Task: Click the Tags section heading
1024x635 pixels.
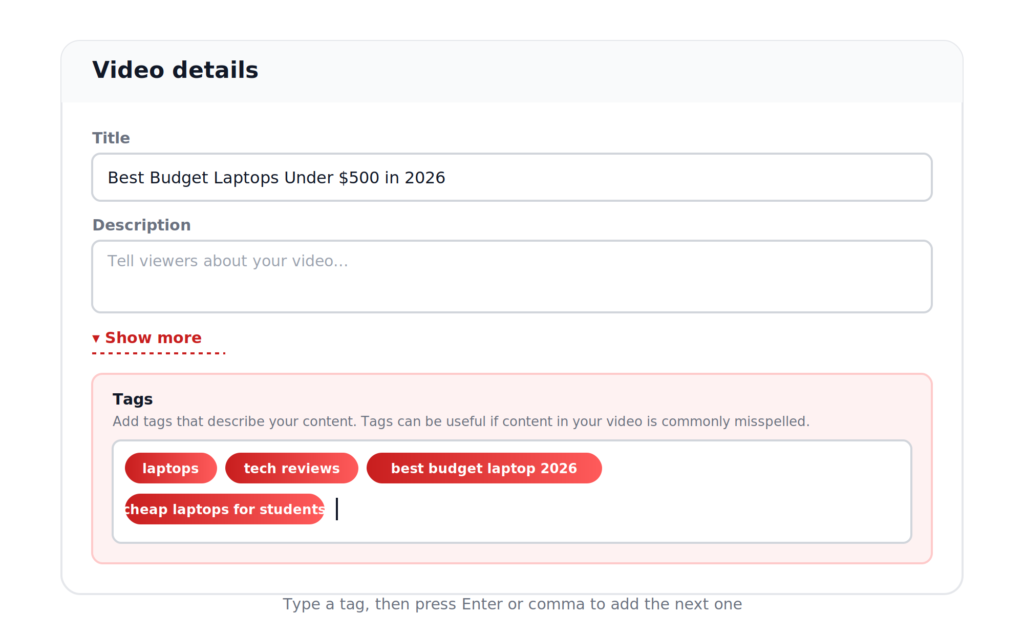Action: pos(133,399)
